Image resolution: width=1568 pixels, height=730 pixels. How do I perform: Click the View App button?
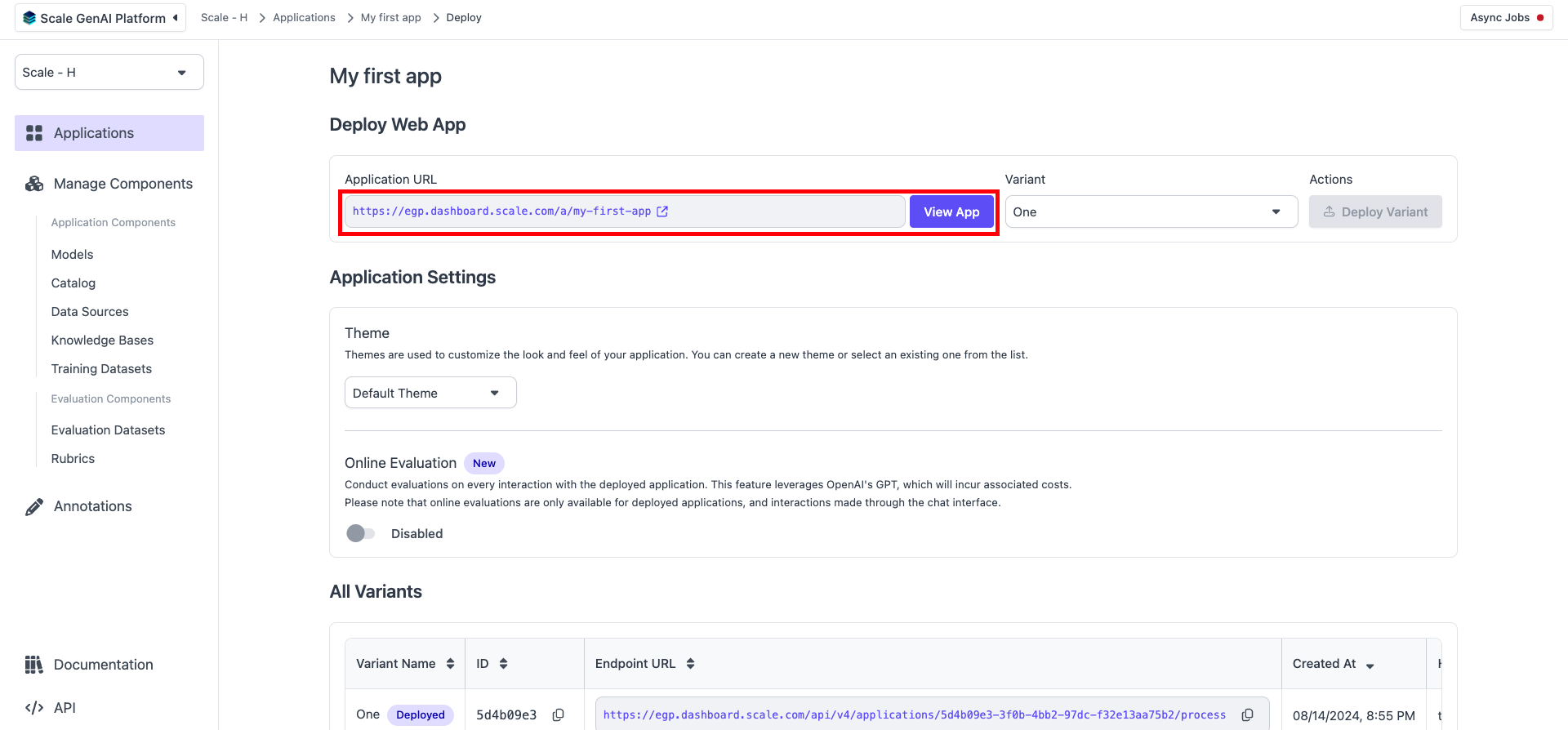[x=951, y=211]
